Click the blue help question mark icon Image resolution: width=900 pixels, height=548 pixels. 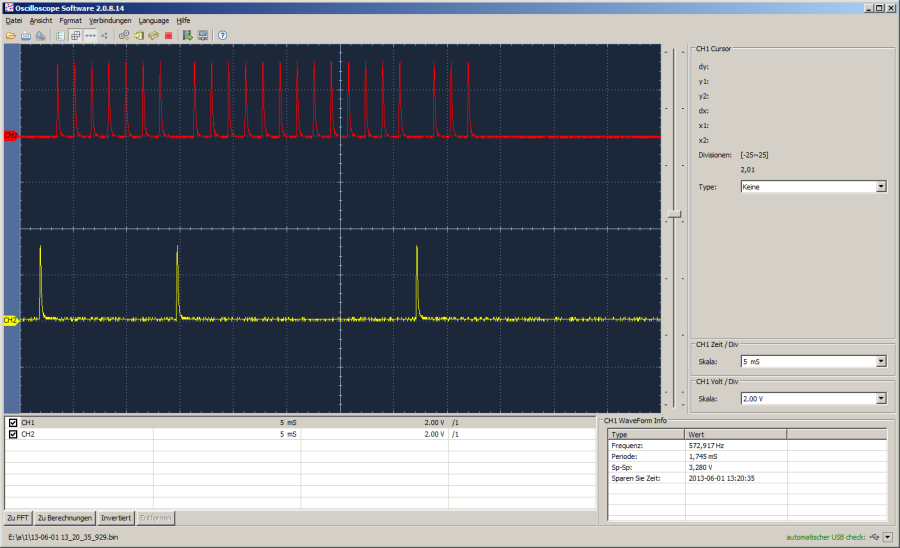(222, 35)
